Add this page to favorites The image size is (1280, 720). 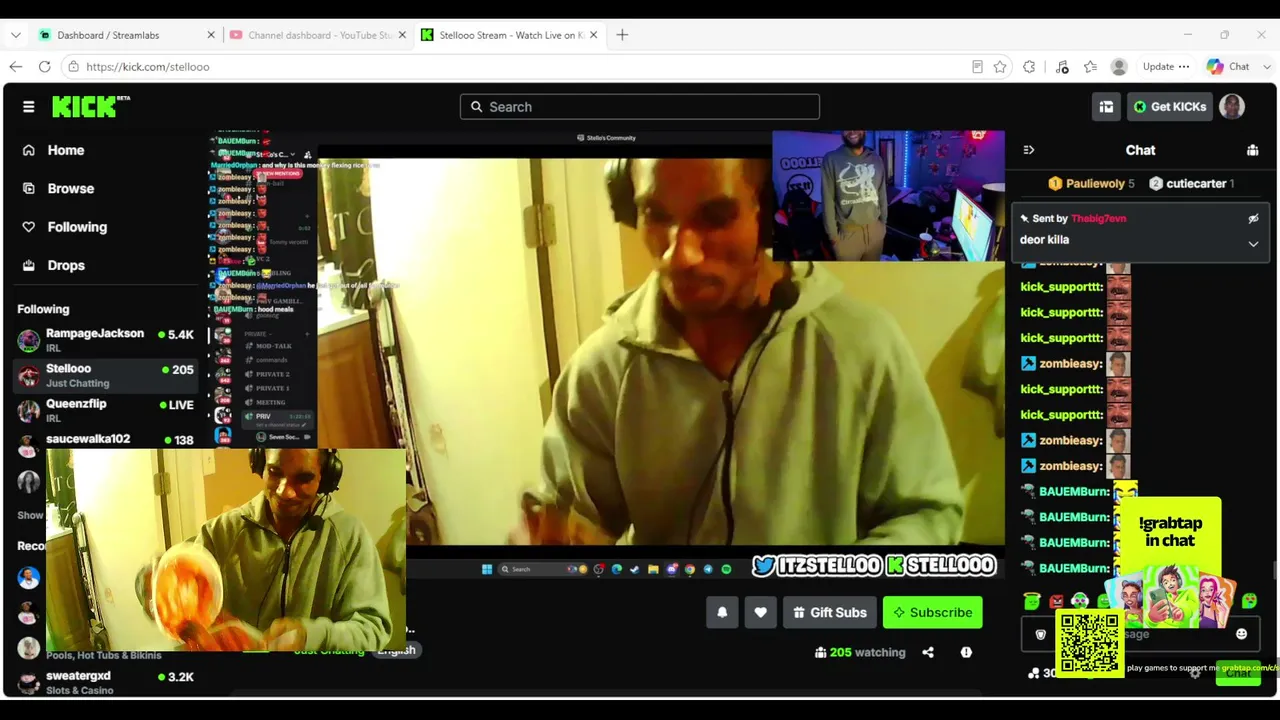click(1000, 67)
